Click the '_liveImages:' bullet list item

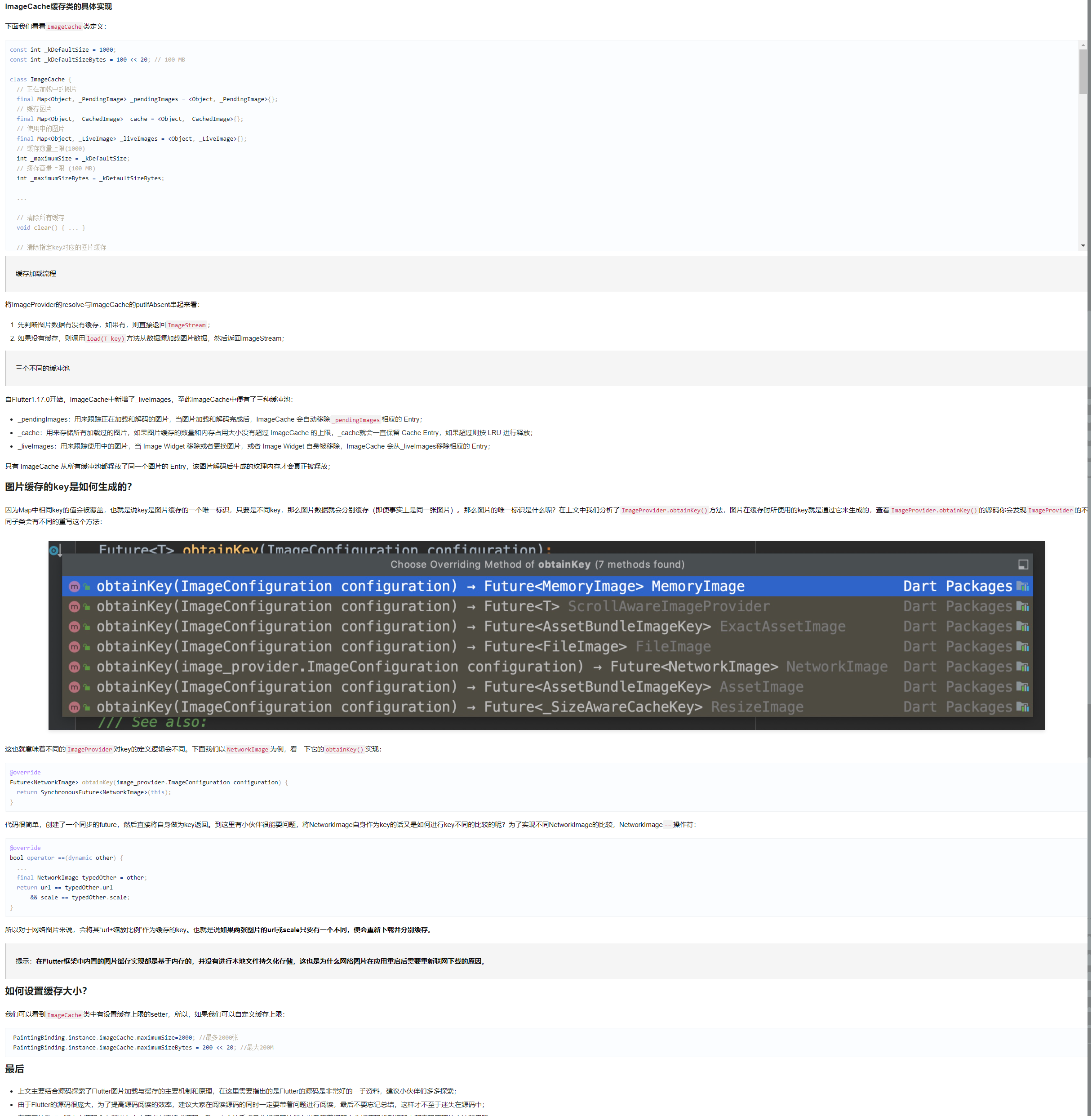(x=254, y=446)
